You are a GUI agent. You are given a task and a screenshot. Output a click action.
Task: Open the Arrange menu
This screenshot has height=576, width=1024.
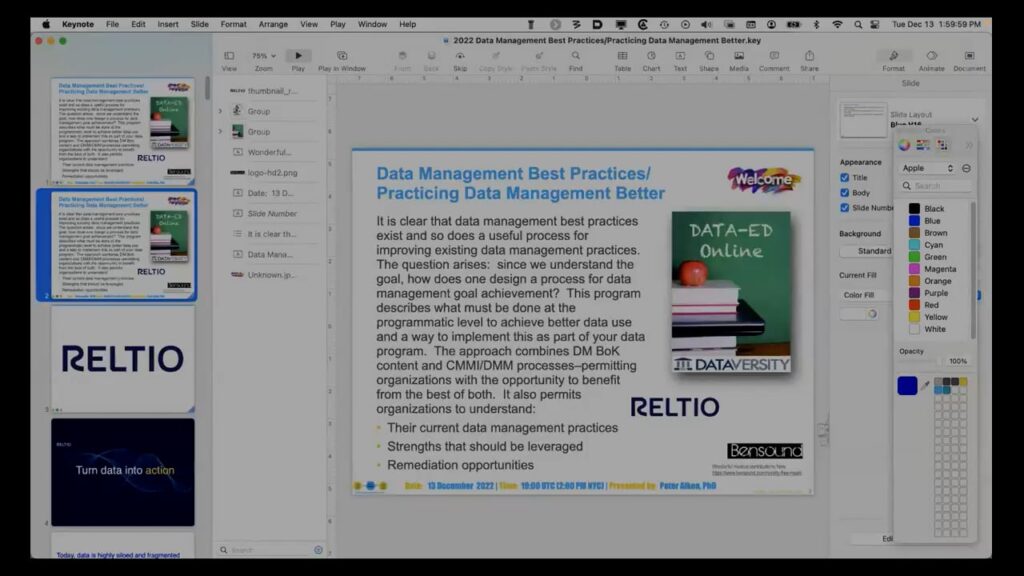coord(273,24)
